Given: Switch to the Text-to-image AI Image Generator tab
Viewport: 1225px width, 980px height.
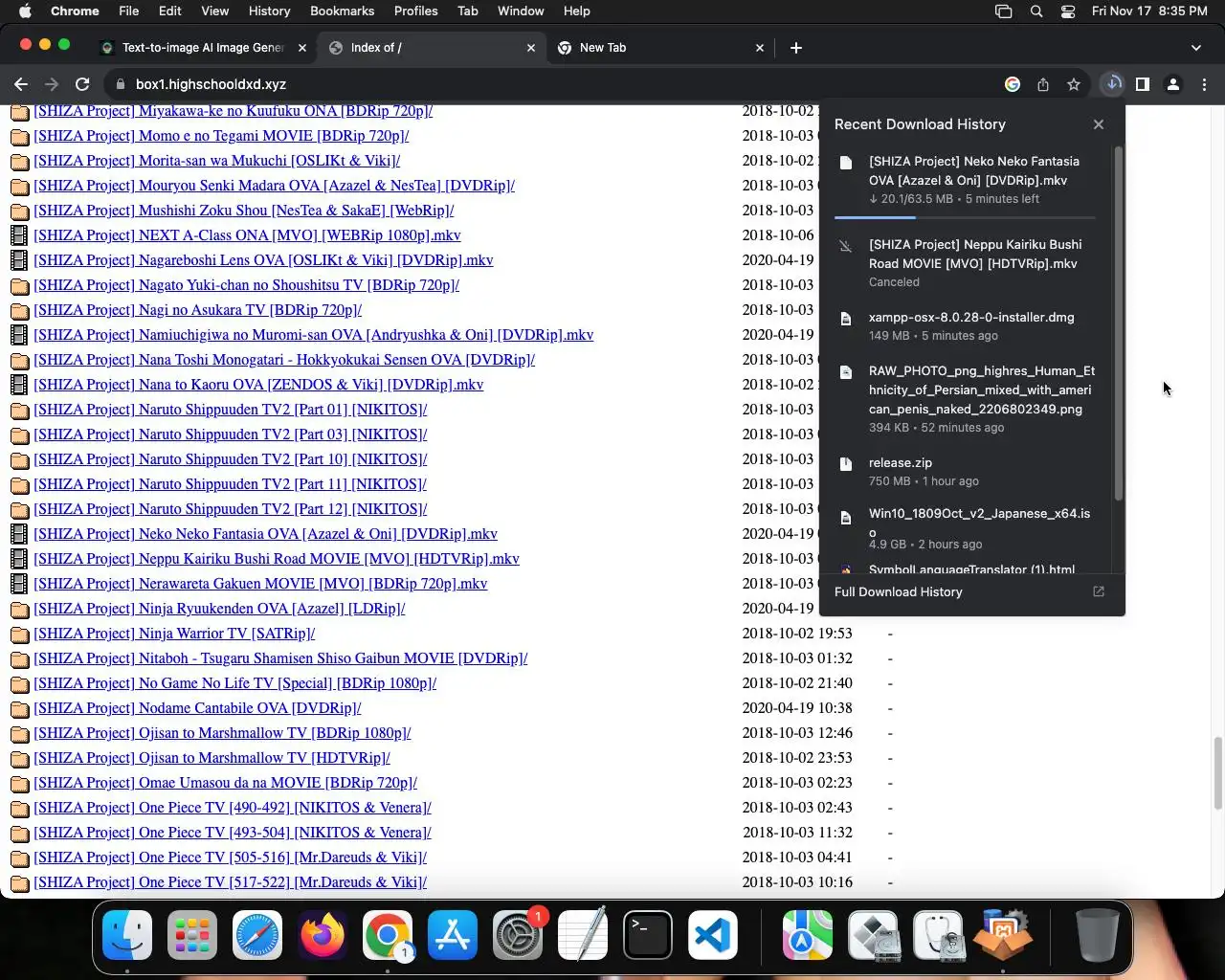Looking at the screenshot, I should pos(202,47).
